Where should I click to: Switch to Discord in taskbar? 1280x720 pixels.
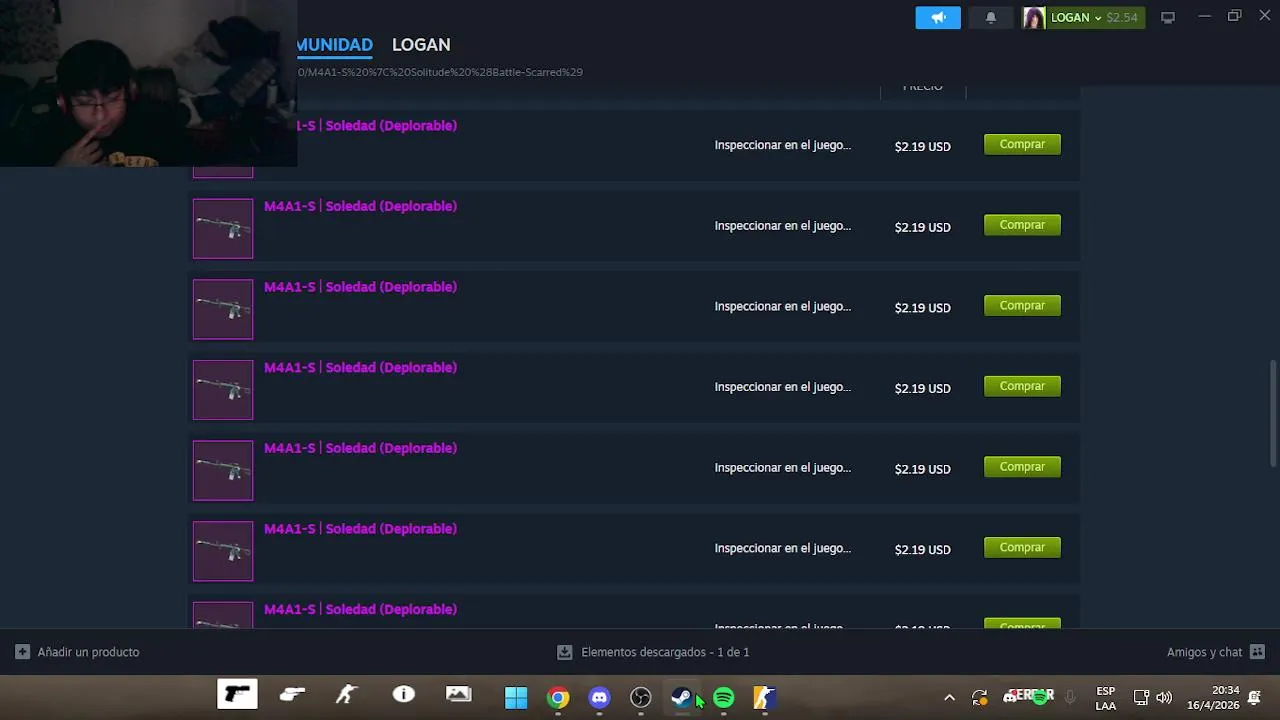tap(599, 698)
